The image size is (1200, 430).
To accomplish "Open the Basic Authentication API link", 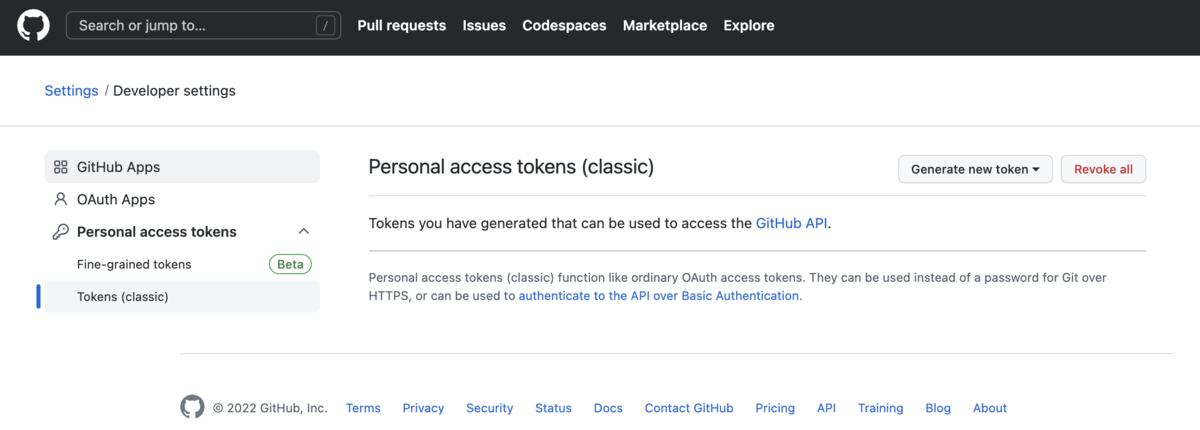I will point(659,296).
